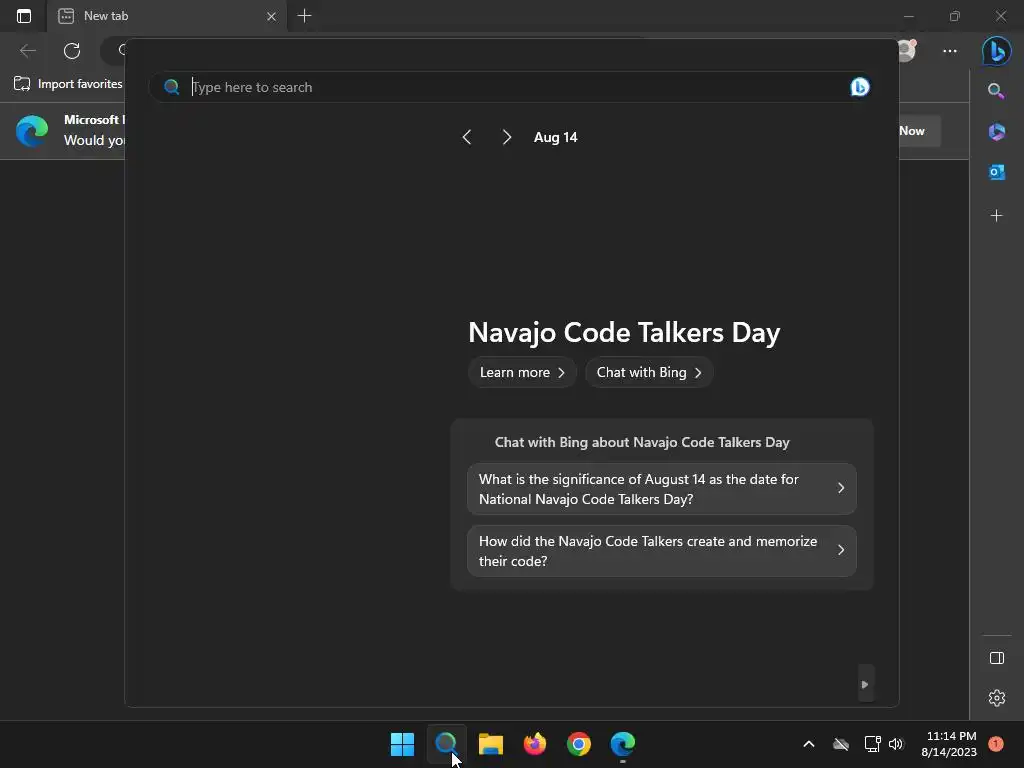Open Chat with Bing button
1024x768 pixels.
(648, 372)
